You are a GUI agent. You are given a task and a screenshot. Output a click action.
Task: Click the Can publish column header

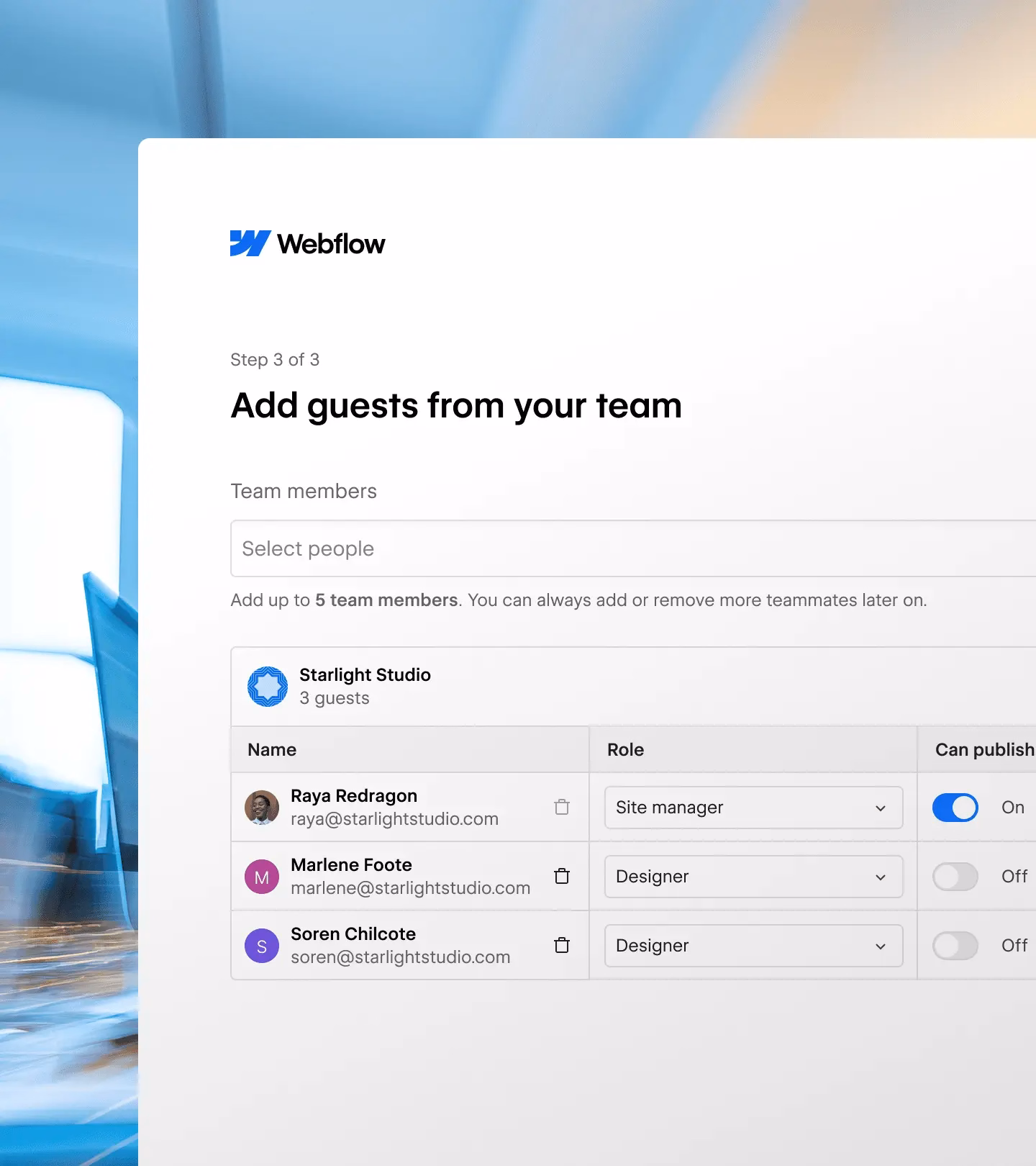(x=983, y=749)
